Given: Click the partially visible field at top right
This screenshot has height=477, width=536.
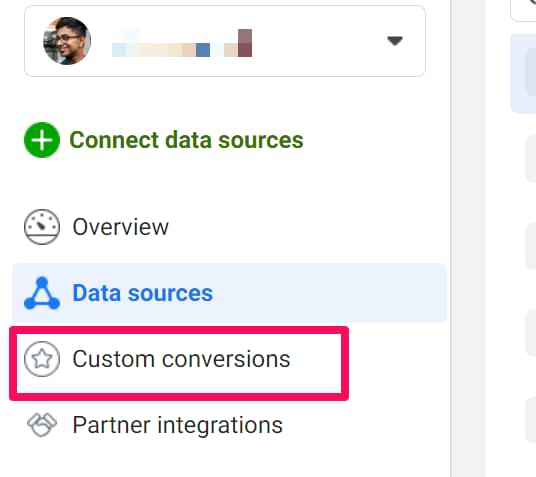Looking at the screenshot, I should pos(523,11).
